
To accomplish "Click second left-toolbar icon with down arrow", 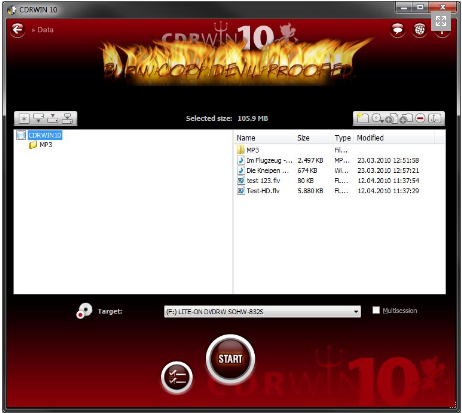I will (39, 118).
